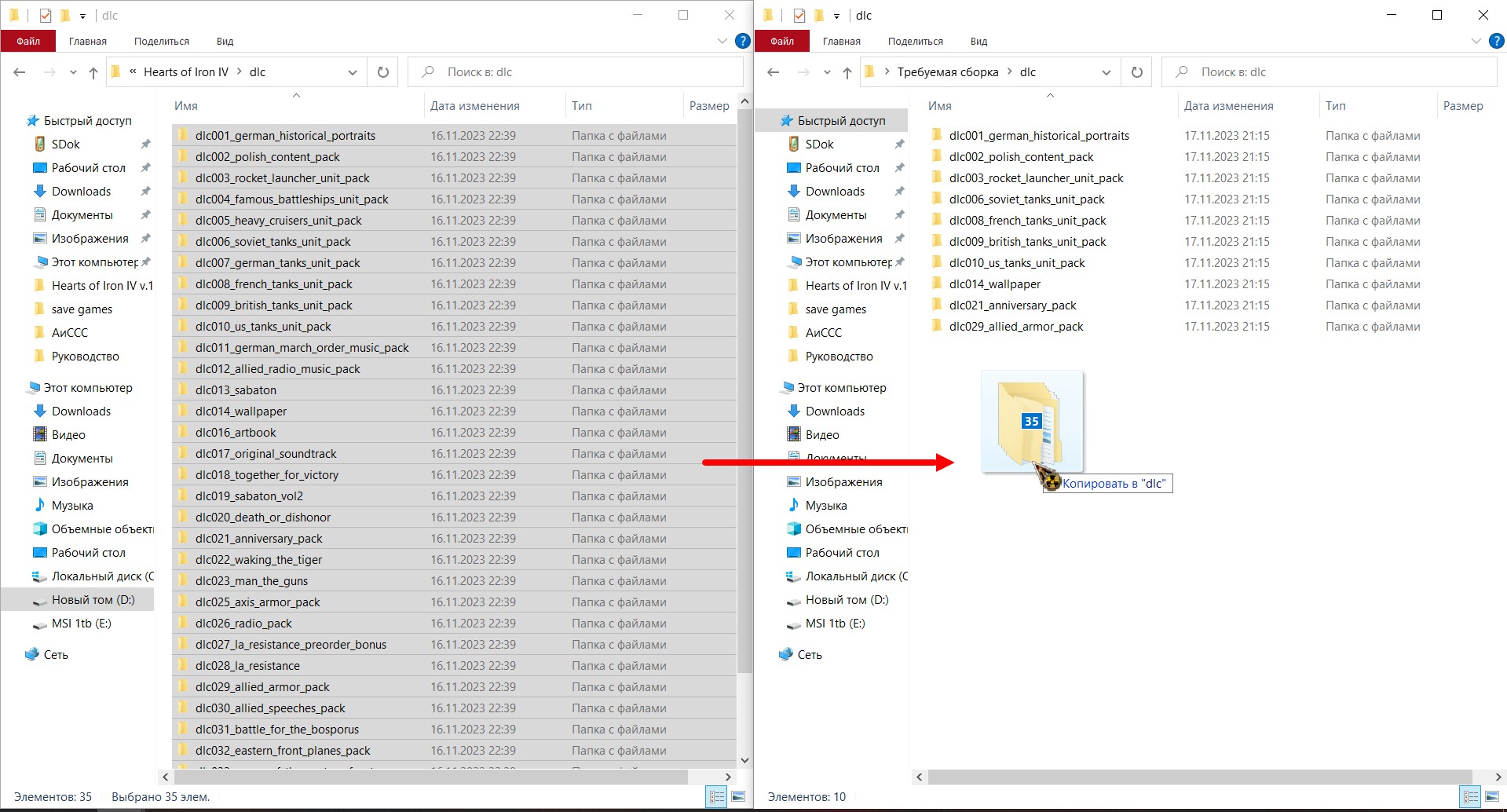Open save games folder in left navigation pane
Viewport: 1507px width, 812px height.
[82, 309]
